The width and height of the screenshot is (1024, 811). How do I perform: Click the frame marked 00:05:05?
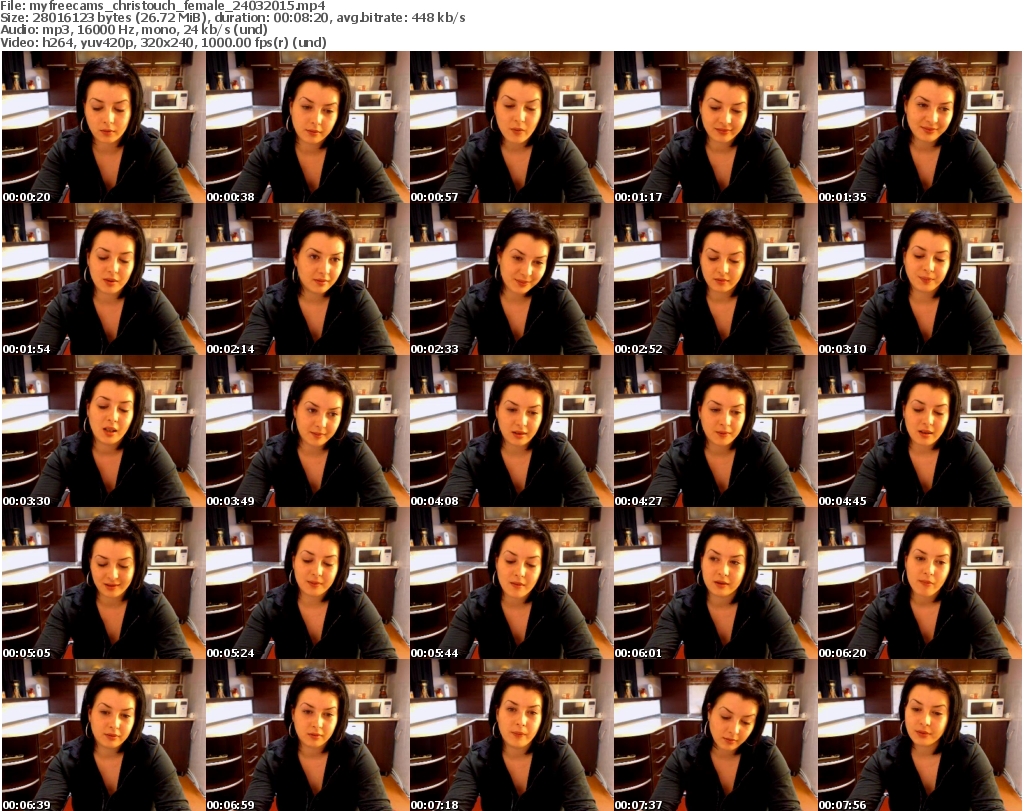click(102, 584)
